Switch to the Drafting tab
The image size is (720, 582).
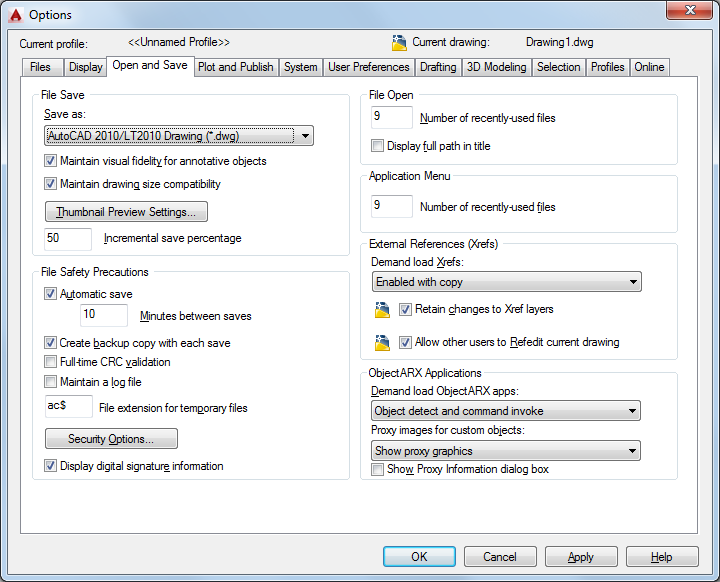(x=438, y=67)
